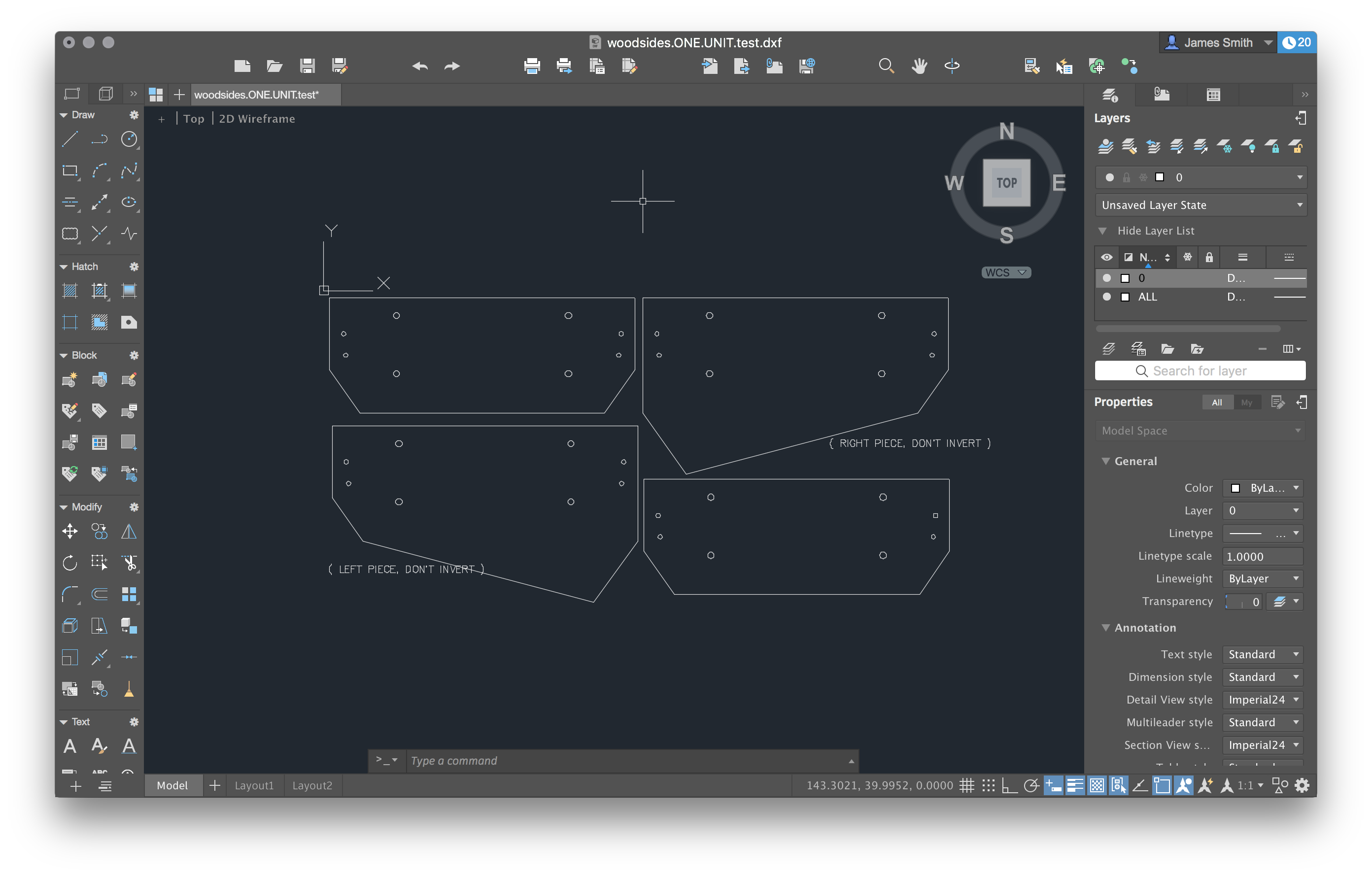Click the All properties filter button
This screenshot has width=1372, height=876.
(1216, 402)
